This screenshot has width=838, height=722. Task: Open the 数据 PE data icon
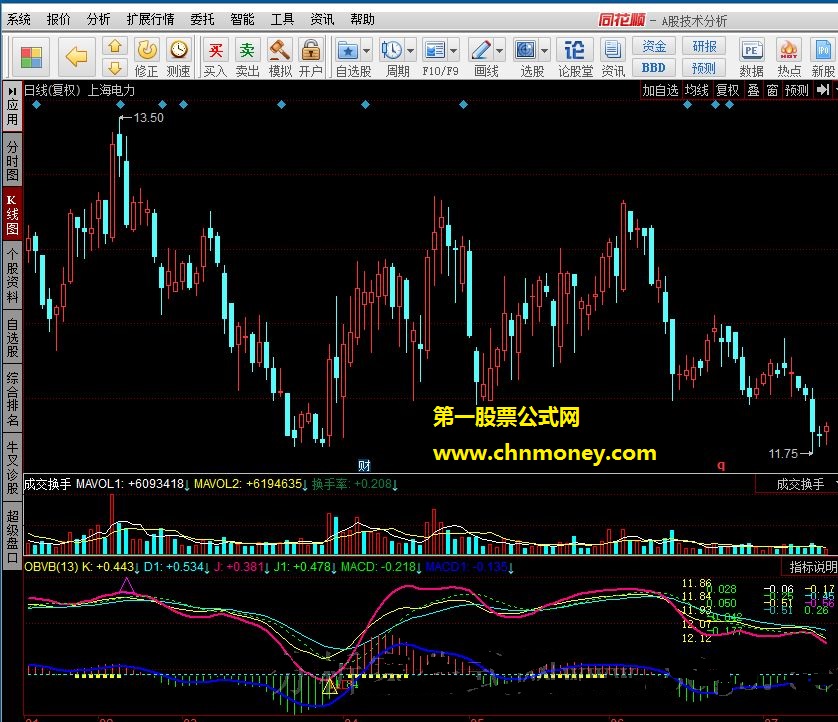coord(751,58)
